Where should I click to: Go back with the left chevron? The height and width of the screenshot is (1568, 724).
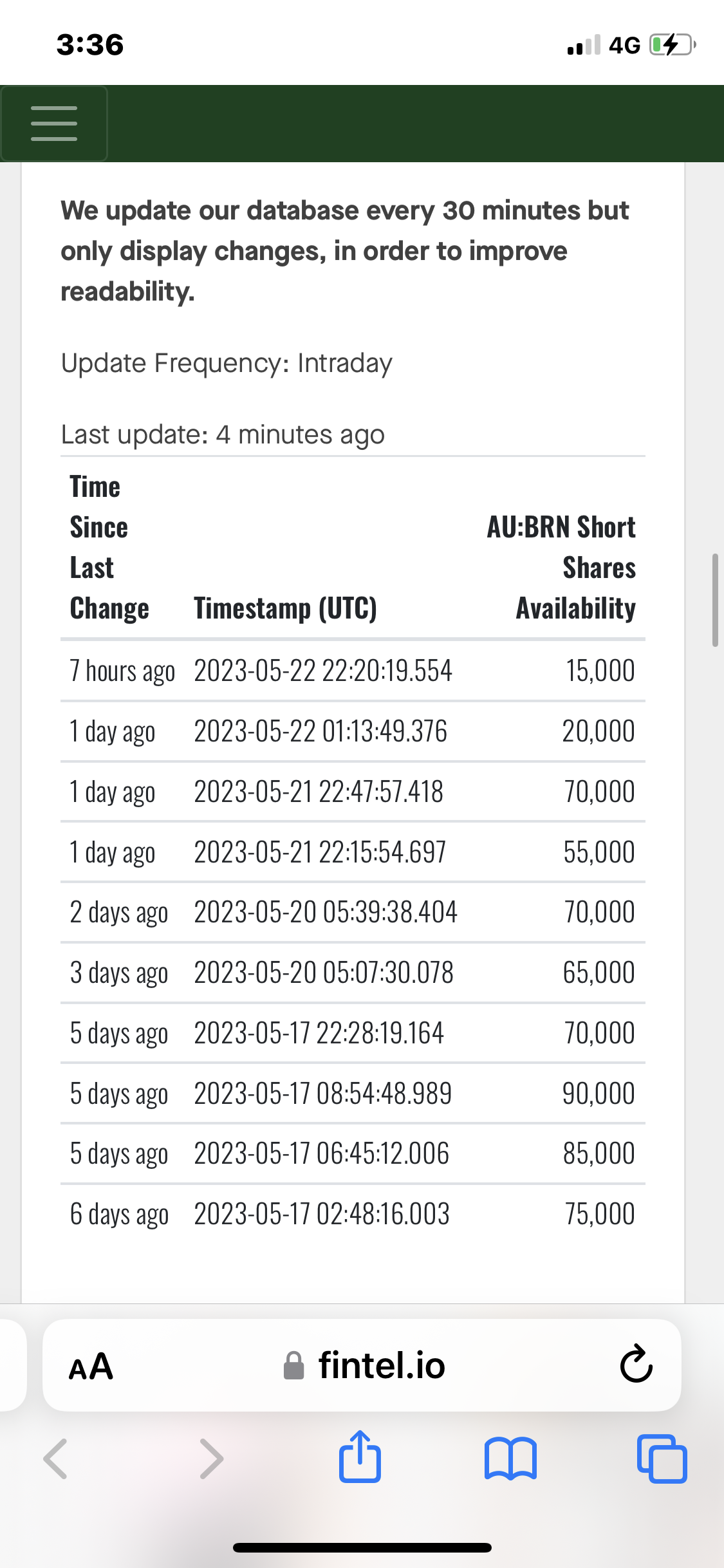pos(55,1459)
